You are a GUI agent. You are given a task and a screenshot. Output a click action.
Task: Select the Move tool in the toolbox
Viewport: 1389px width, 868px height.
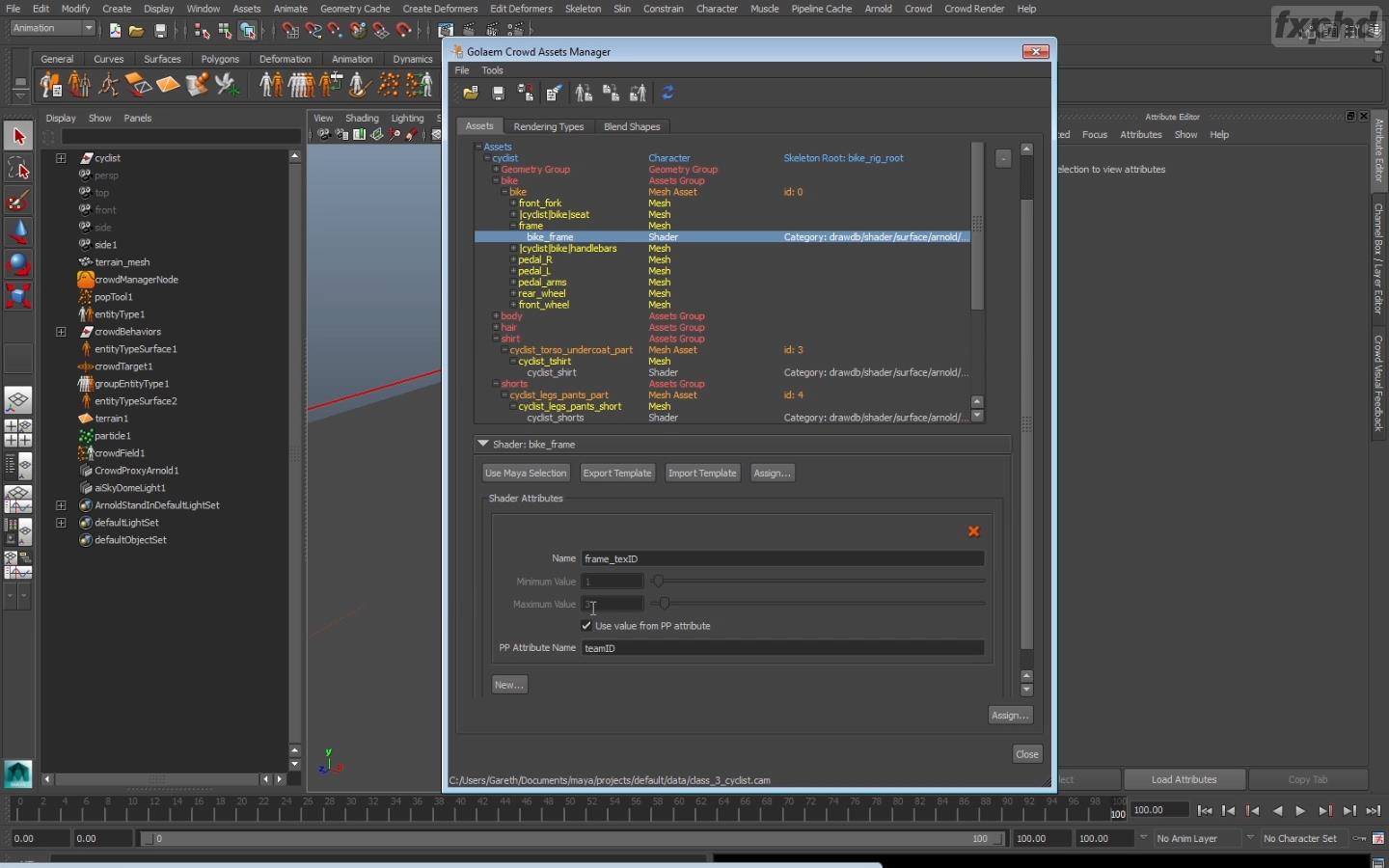pos(18,232)
